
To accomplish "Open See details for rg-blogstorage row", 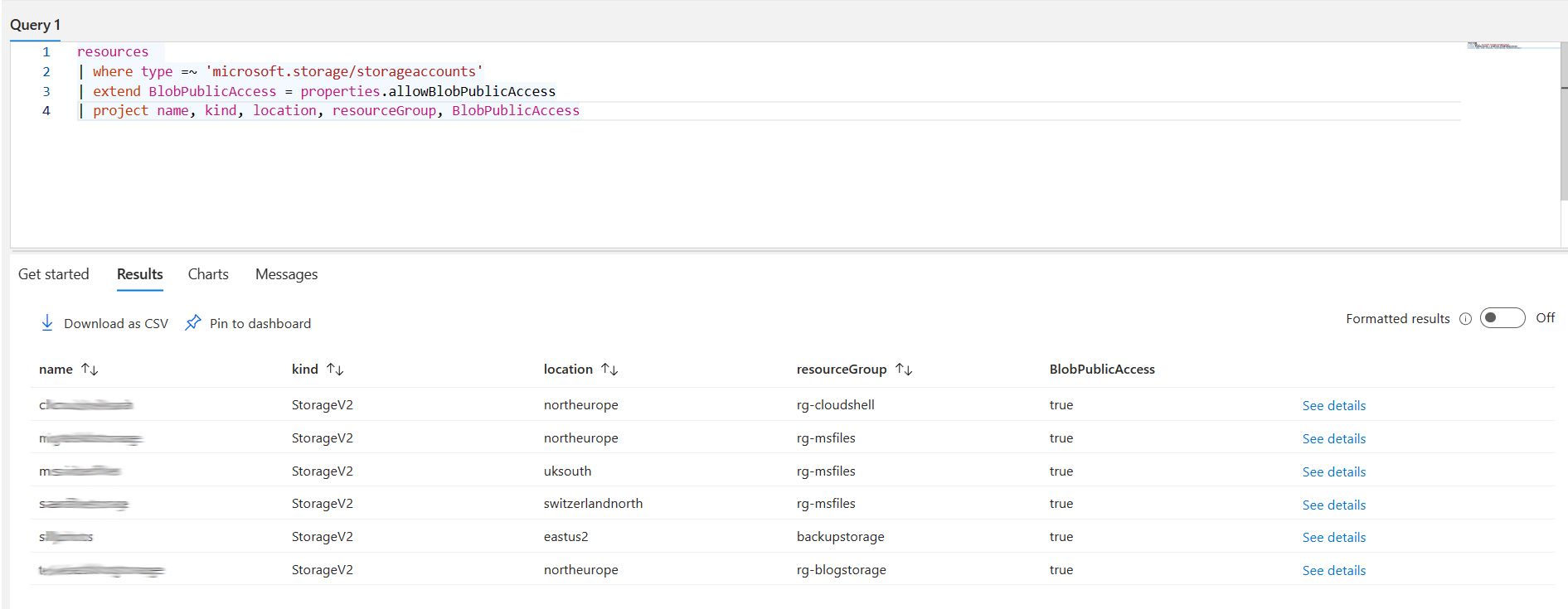I will click(x=1334, y=571).
